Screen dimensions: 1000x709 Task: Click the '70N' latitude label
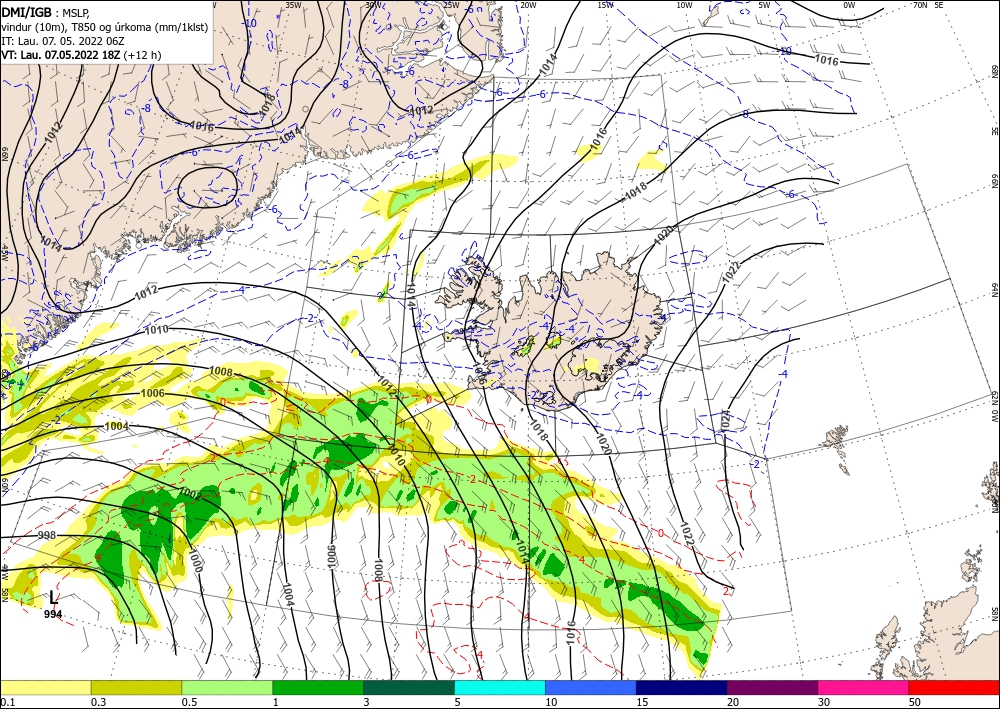[920, 5]
